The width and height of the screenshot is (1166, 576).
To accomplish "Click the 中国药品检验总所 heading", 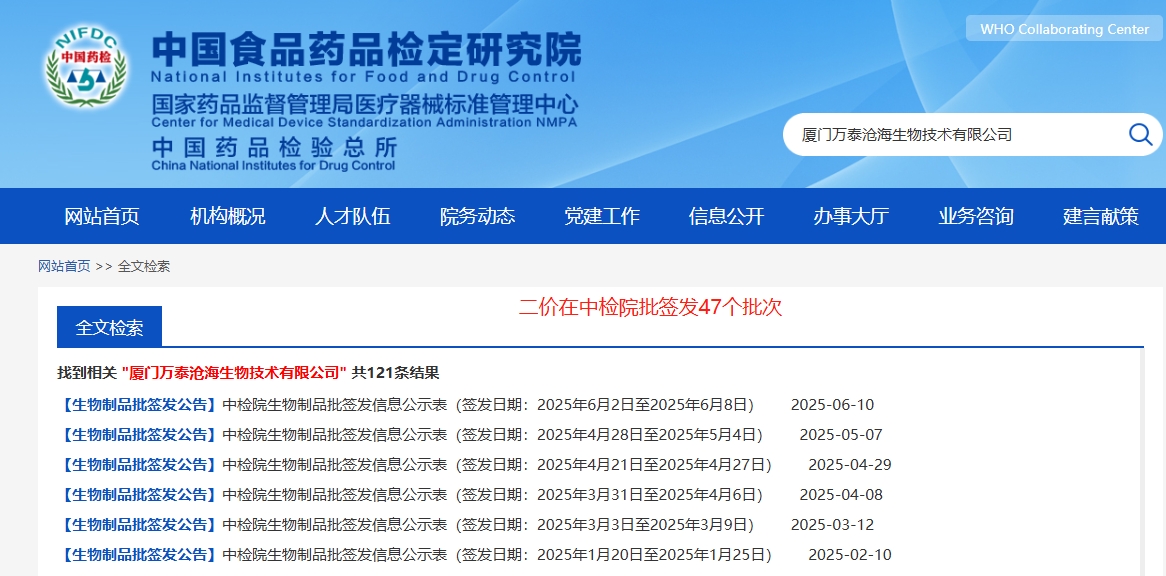I will point(274,146).
